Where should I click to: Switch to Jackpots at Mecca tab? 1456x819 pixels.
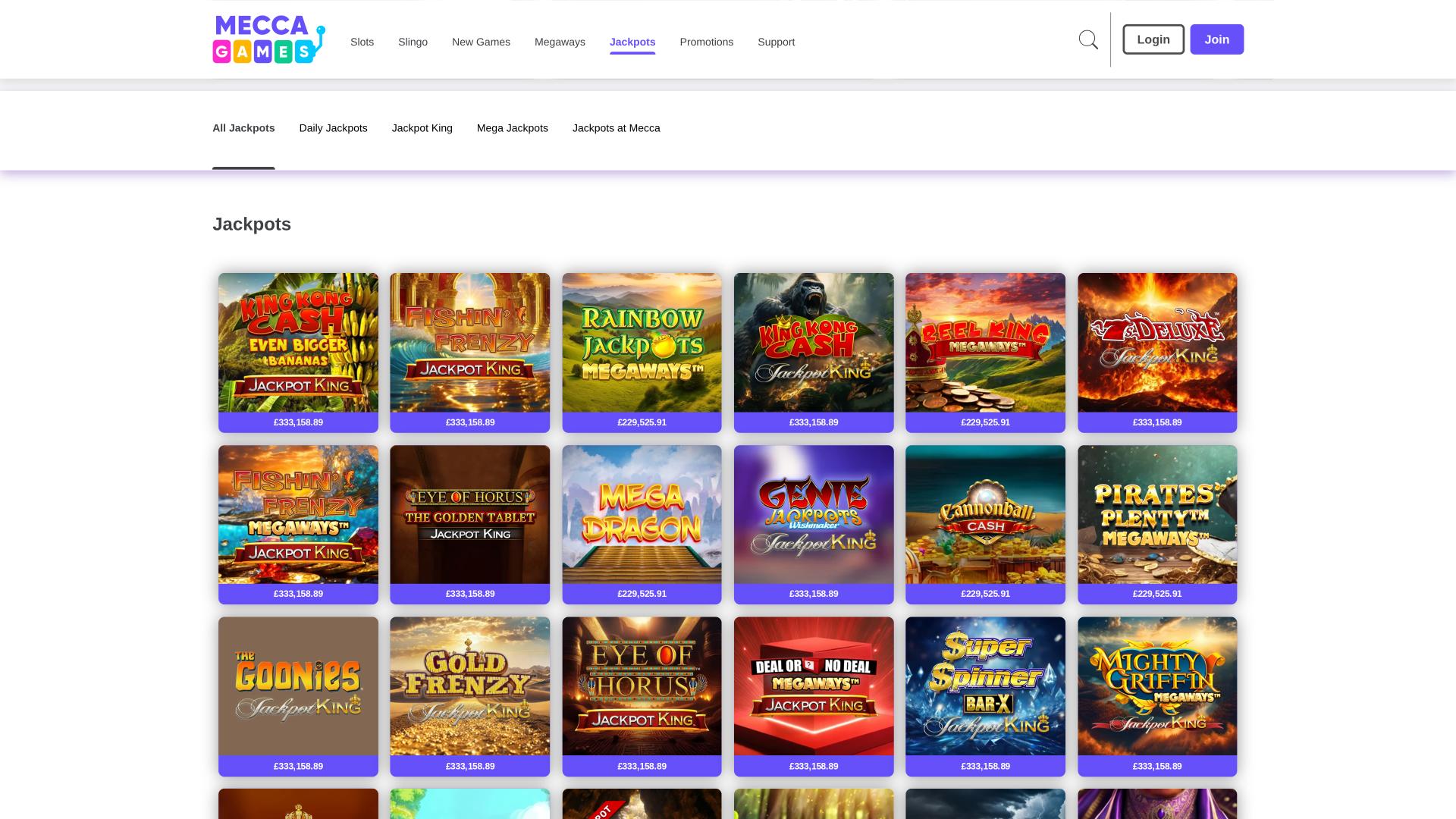(x=616, y=128)
